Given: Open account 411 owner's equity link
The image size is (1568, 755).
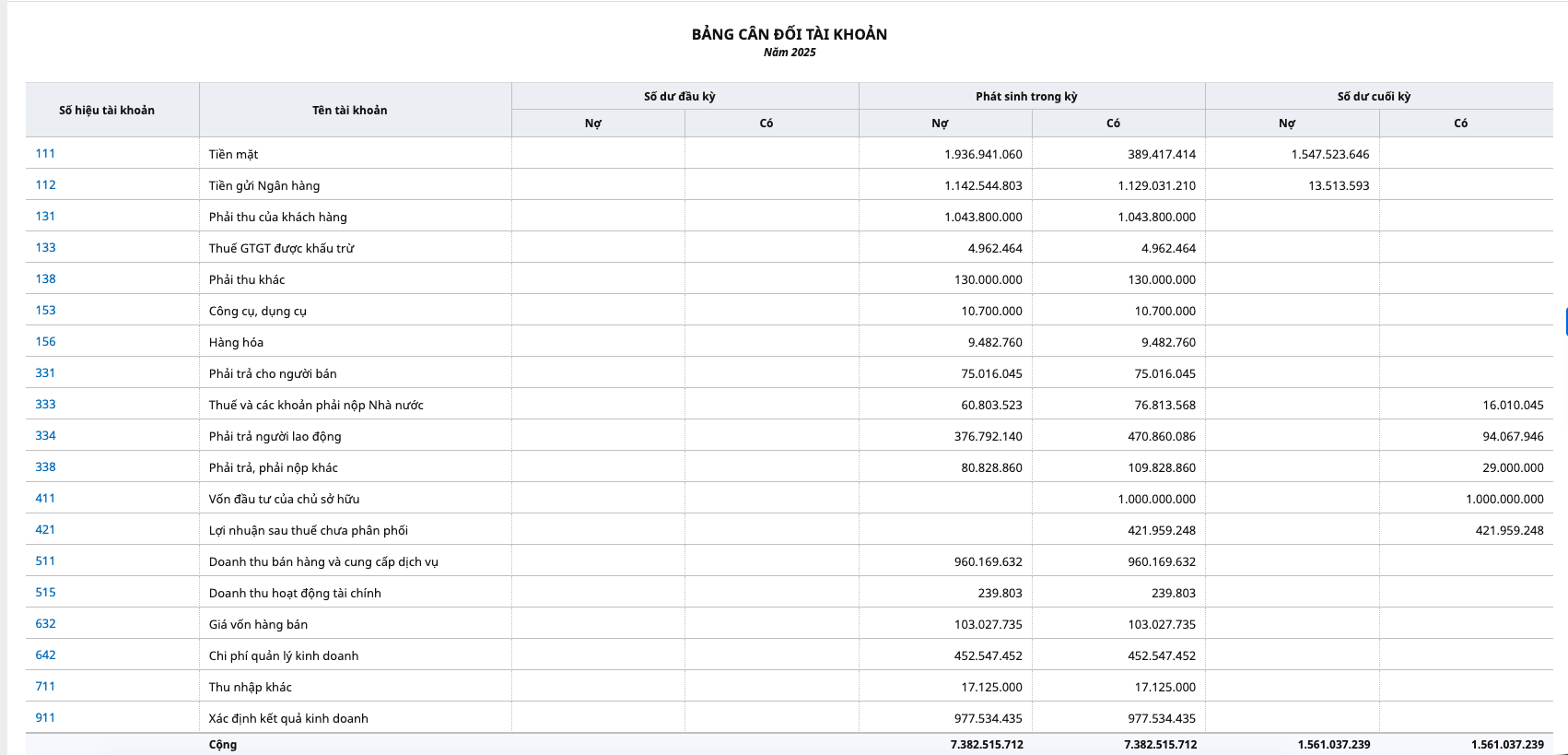Looking at the screenshot, I should pyautogui.click(x=45, y=499).
